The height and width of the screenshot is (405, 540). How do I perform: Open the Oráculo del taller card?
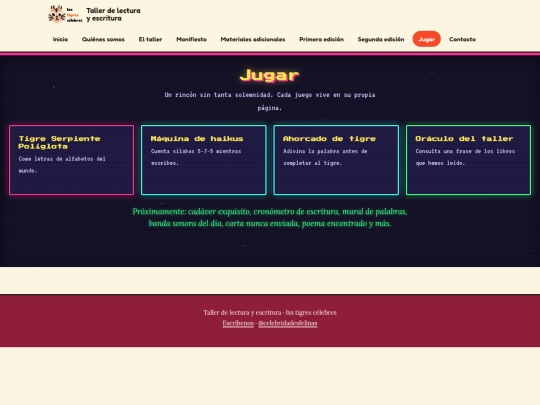click(x=468, y=160)
